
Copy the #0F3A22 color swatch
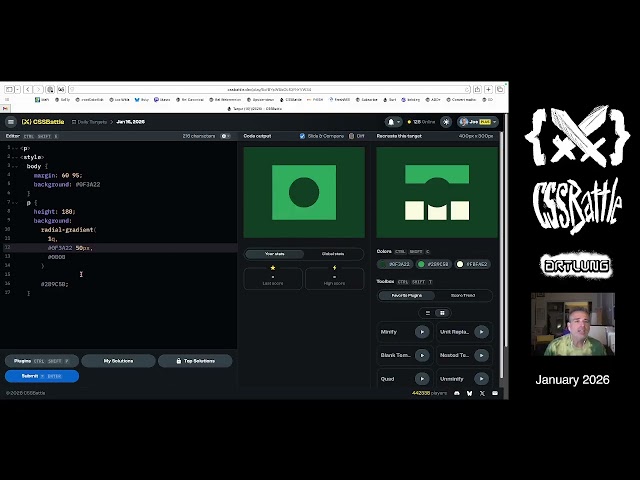(395, 264)
